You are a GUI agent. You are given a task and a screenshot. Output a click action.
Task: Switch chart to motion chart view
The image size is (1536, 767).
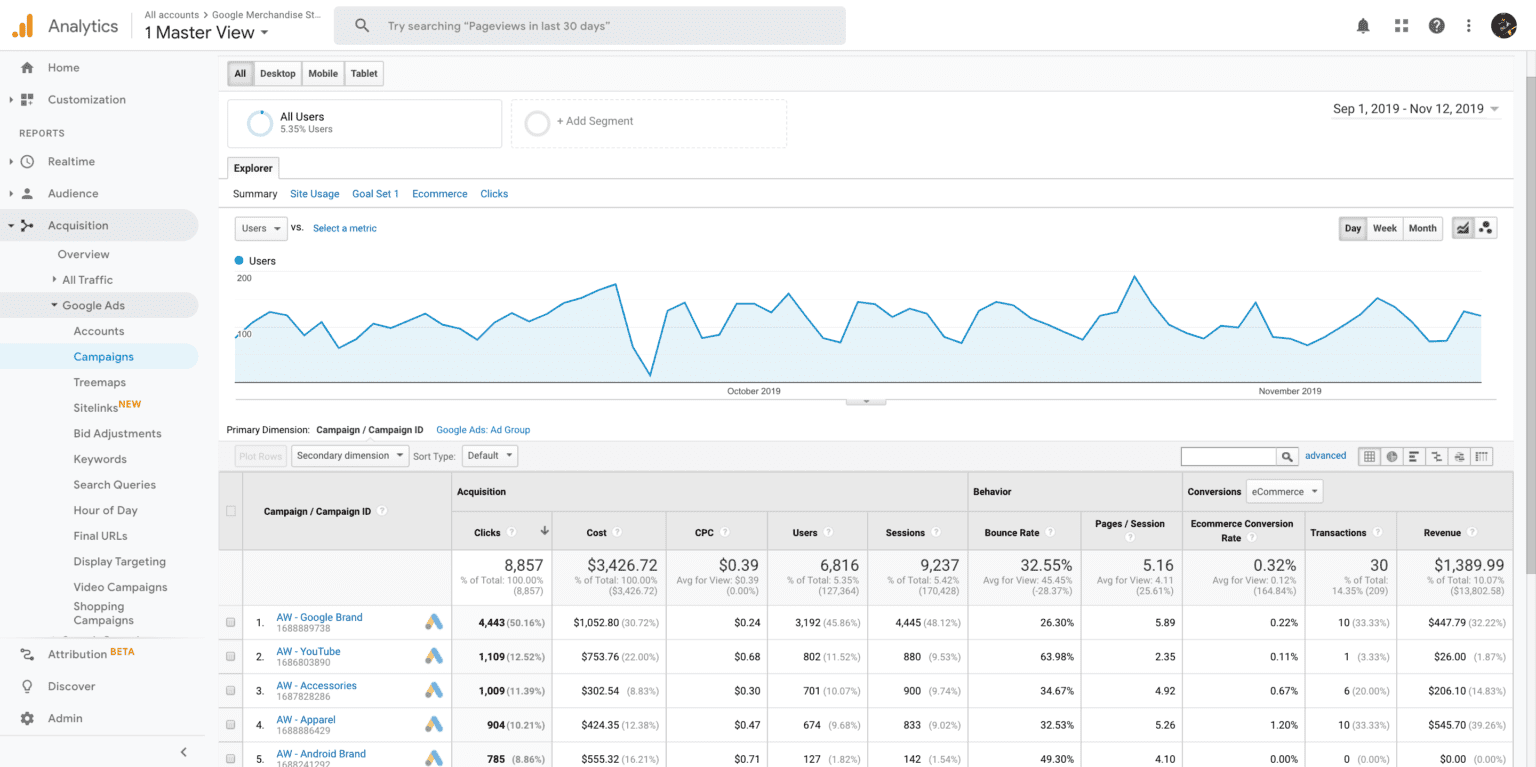(x=1486, y=228)
